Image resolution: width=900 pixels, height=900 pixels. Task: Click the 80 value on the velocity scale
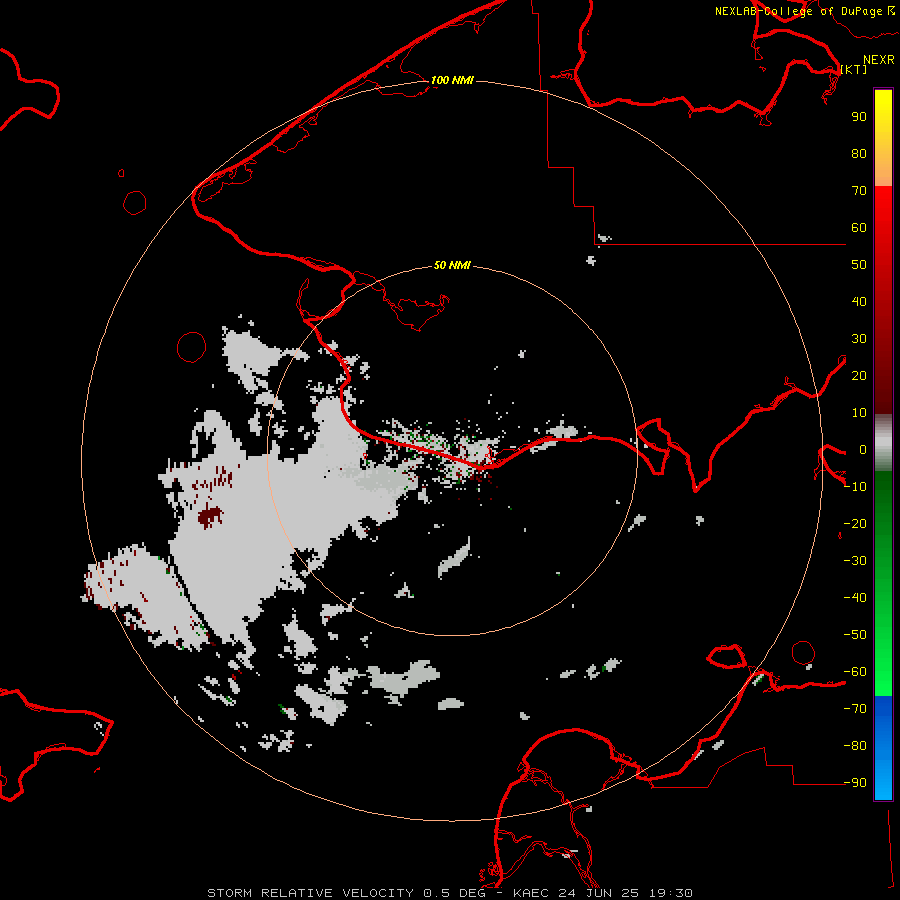(x=859, y=153)
